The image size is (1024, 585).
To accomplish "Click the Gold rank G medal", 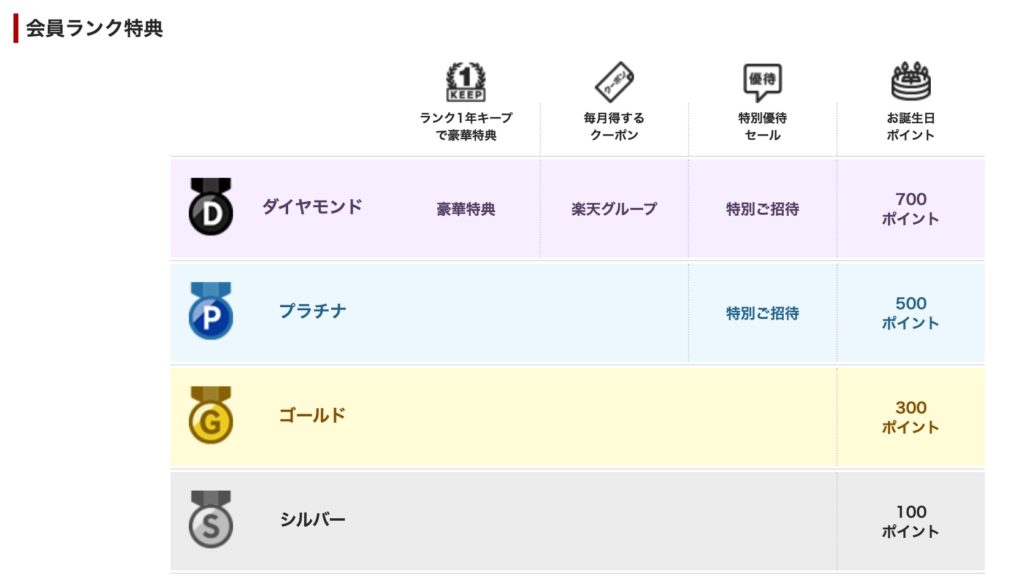I will coord(211,415).
